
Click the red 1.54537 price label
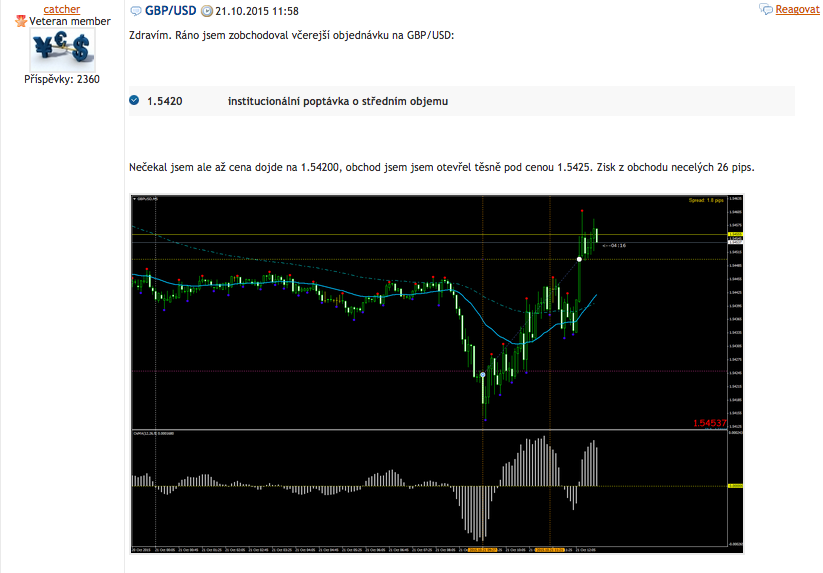tap(710, 423)
